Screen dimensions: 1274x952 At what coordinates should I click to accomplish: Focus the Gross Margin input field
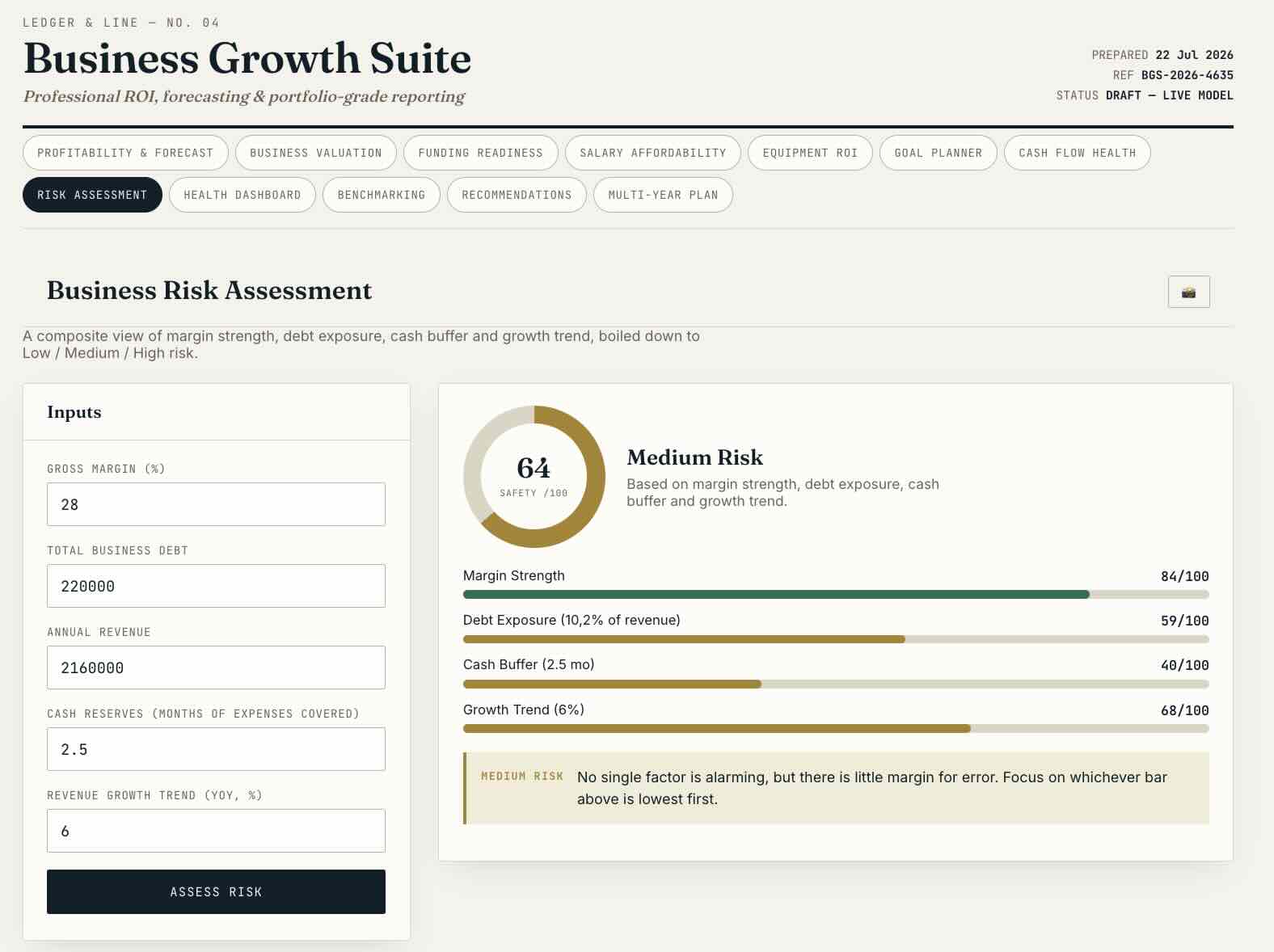(x=216, y=504)
